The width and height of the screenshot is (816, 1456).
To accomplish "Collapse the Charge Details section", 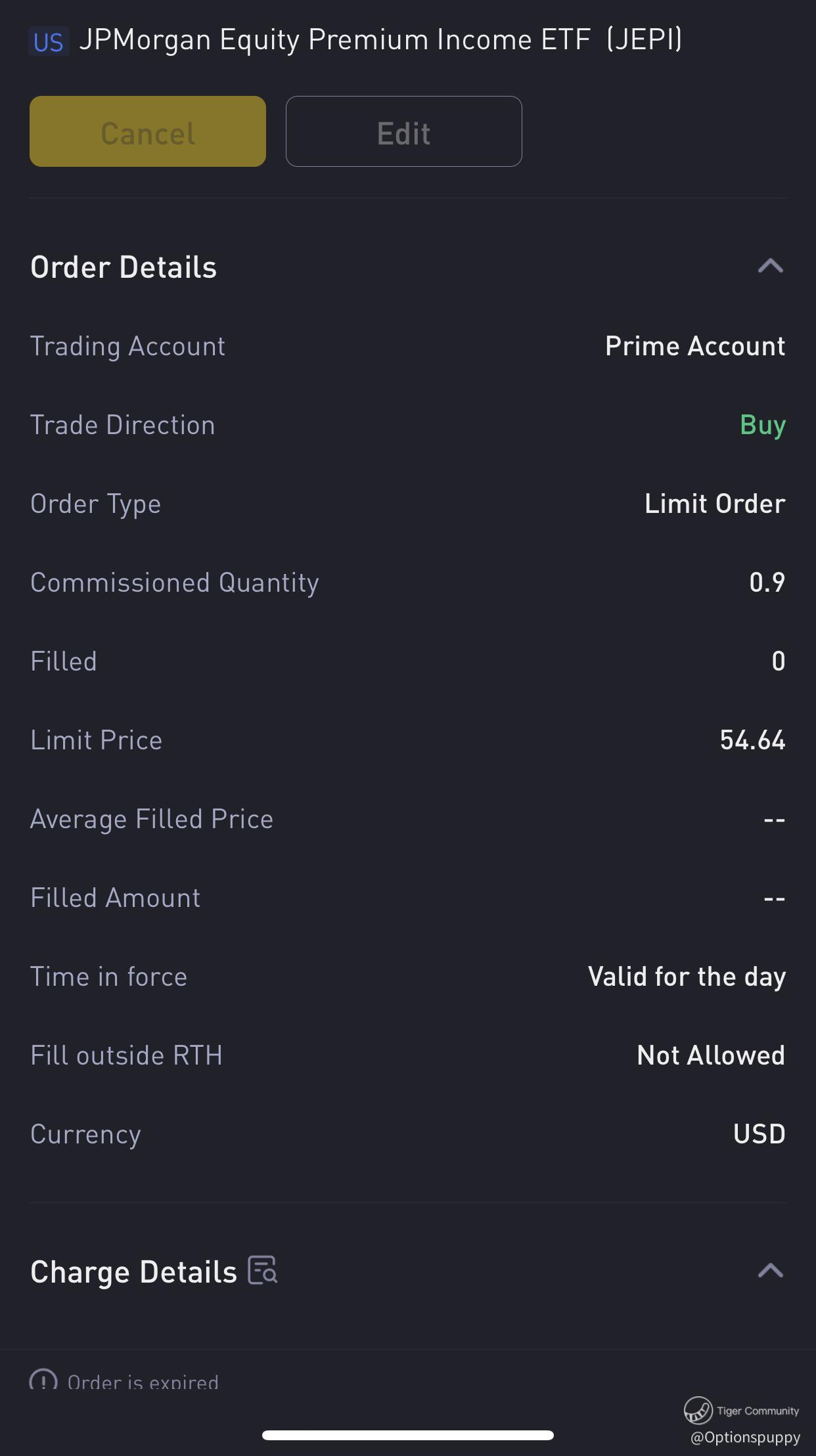I will [770, 1271].
